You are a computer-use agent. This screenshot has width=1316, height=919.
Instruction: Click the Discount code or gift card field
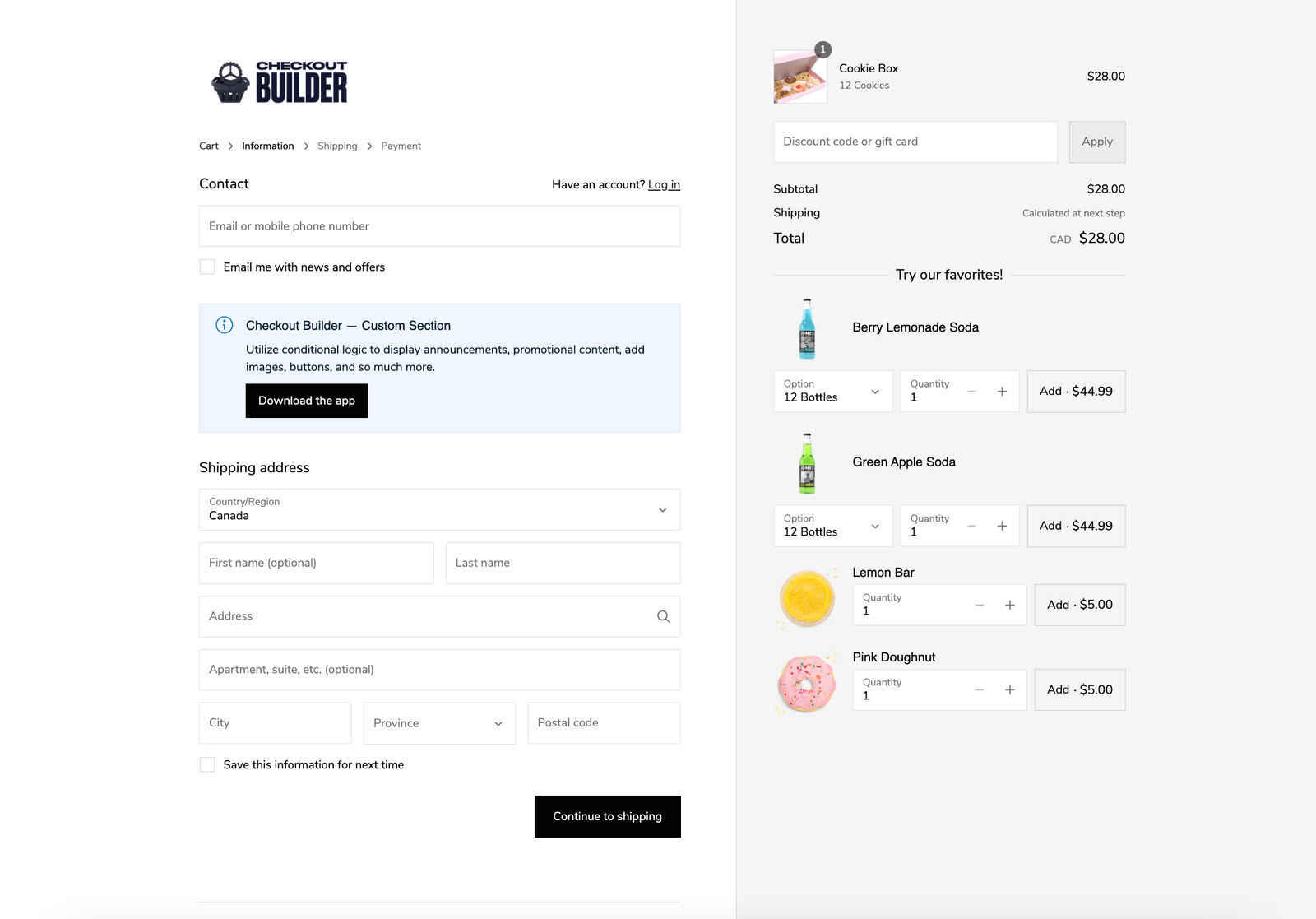click(915, 142)
